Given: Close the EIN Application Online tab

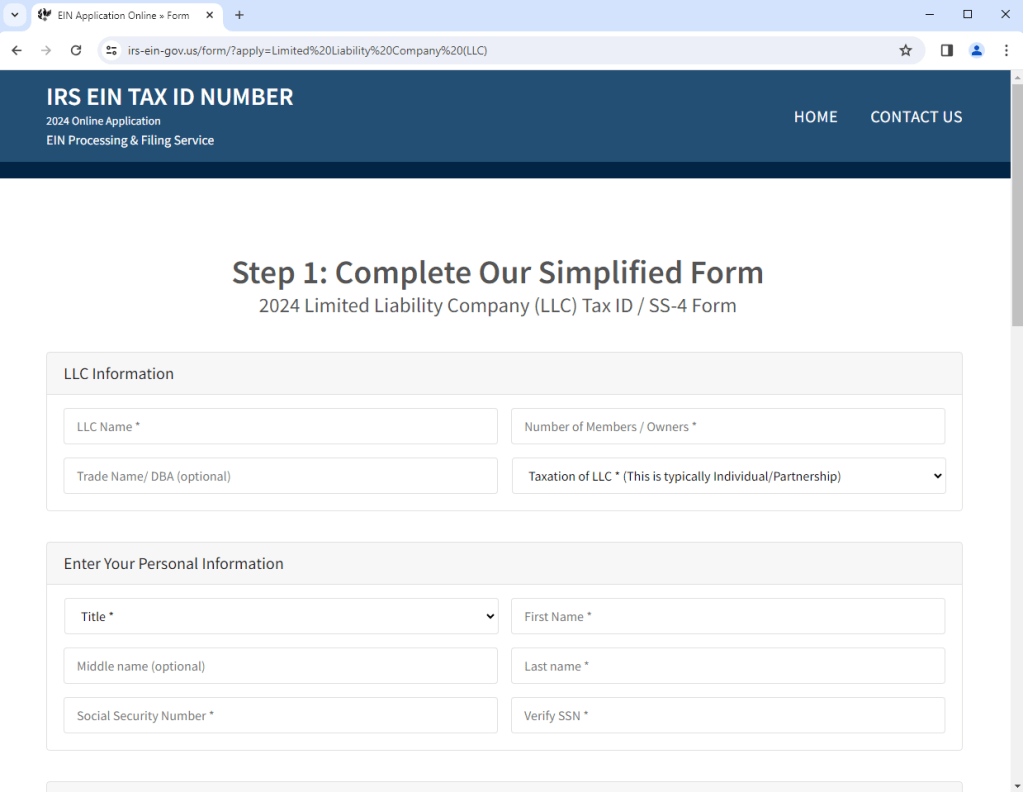Looking at the screenshot, I should [210, 15].
